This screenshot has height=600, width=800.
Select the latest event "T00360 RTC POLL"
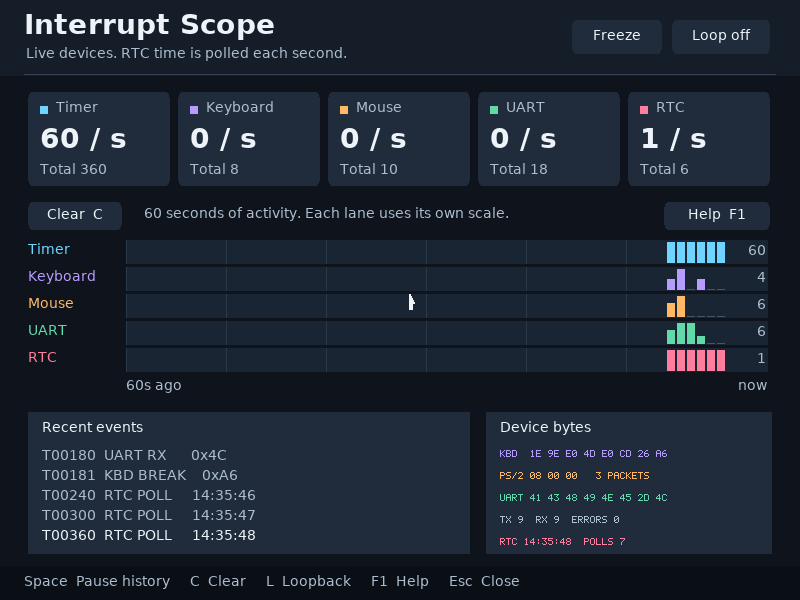point(149,535)
